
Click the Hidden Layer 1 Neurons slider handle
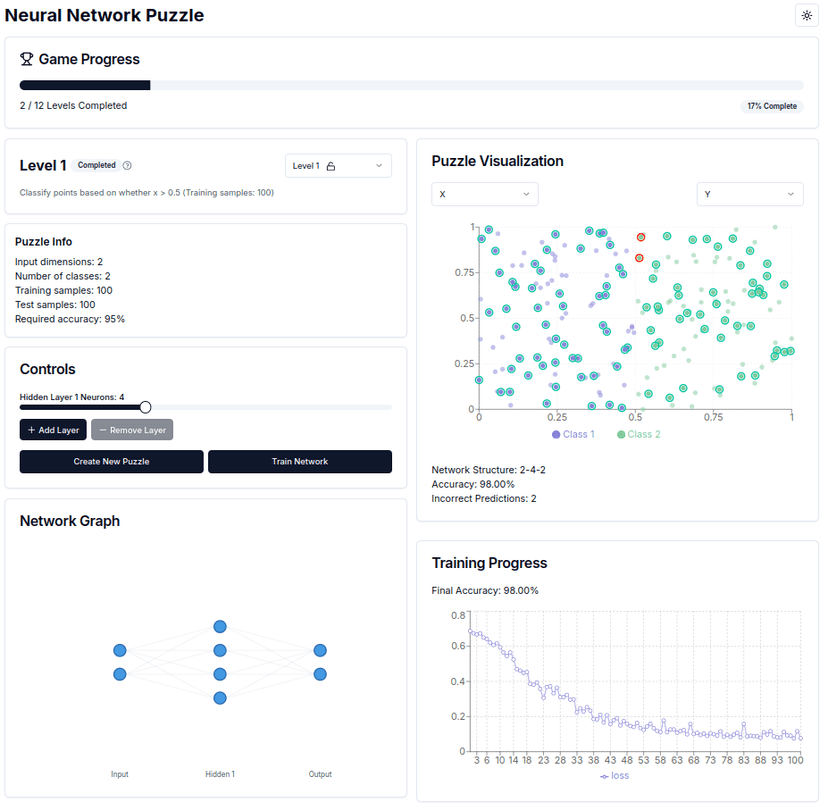pyautogui.click(x=145, y=407)
